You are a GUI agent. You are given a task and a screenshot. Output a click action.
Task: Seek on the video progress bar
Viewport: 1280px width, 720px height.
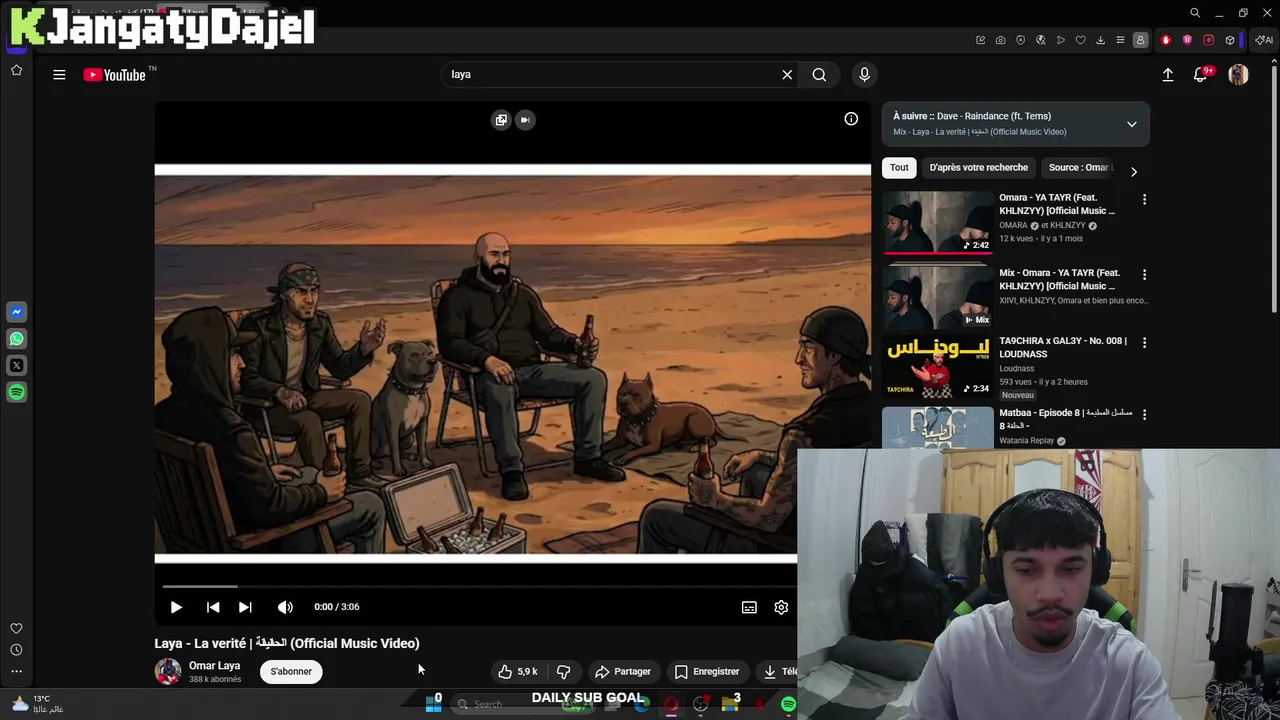click(476, 587)
